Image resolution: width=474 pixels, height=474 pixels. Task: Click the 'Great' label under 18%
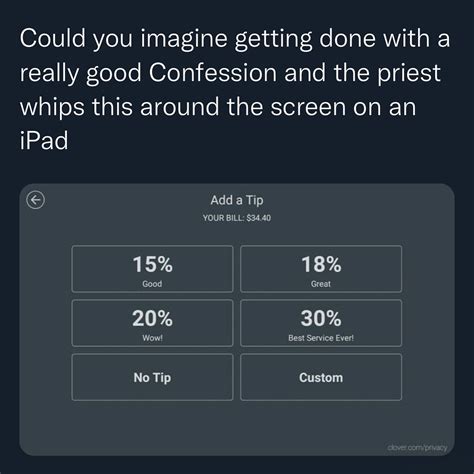[x=321, y=284]
